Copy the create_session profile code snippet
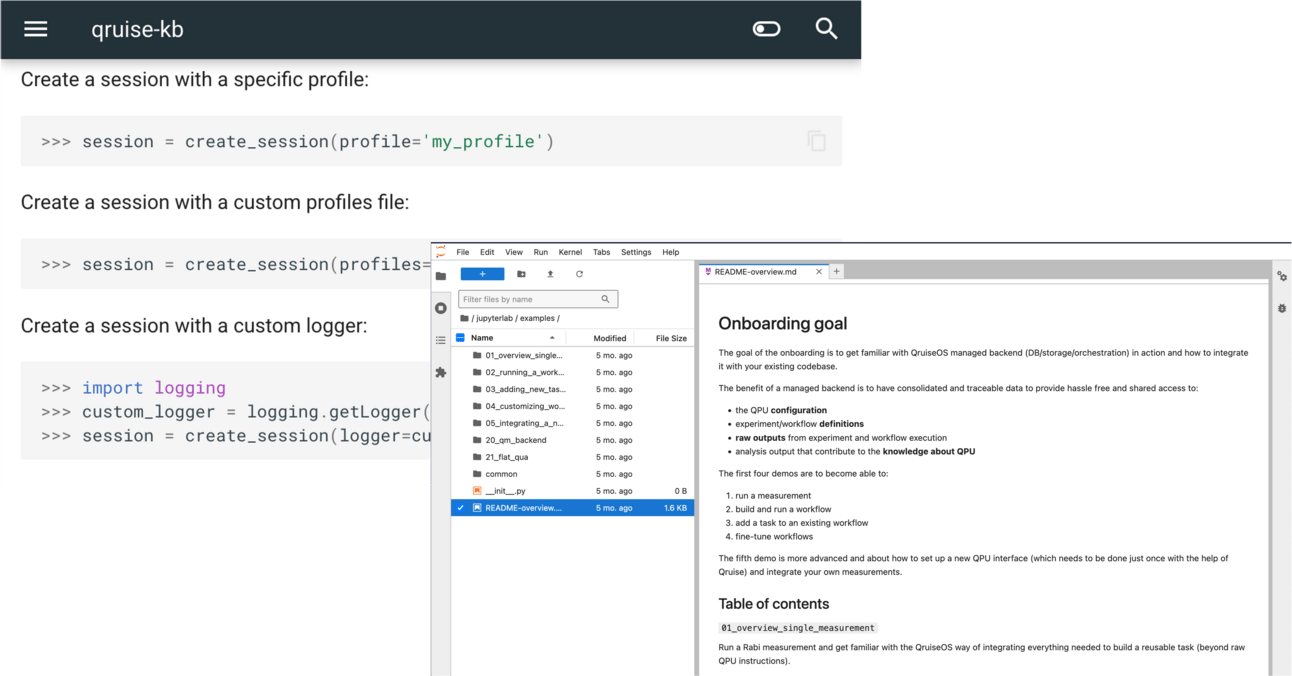Viewport: 1292px width, 676px height. coord(816,141)
